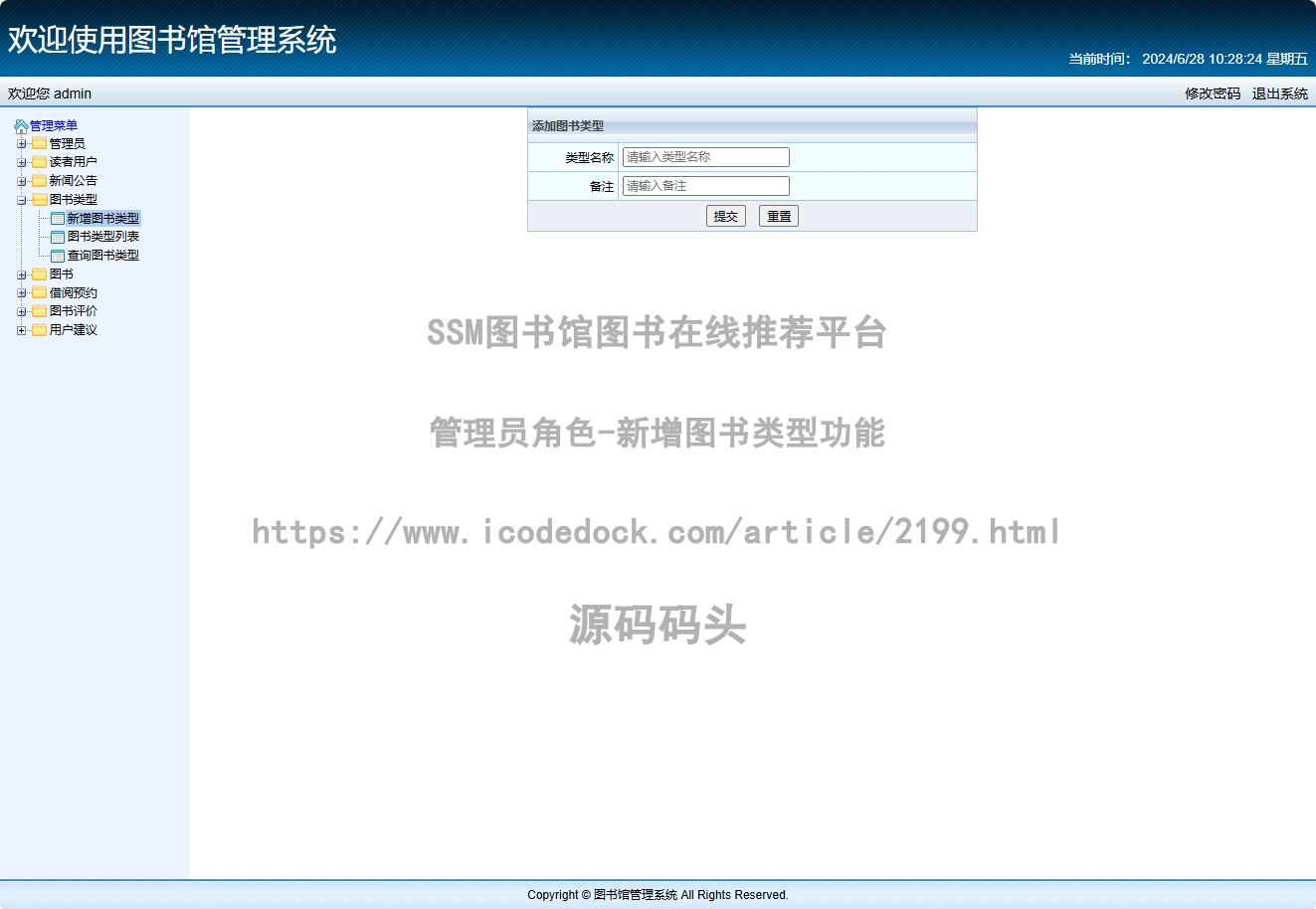Click the 欢迎您 admin greeting text
This screenshot has height=909, width=1316.
tap(50, 93)
